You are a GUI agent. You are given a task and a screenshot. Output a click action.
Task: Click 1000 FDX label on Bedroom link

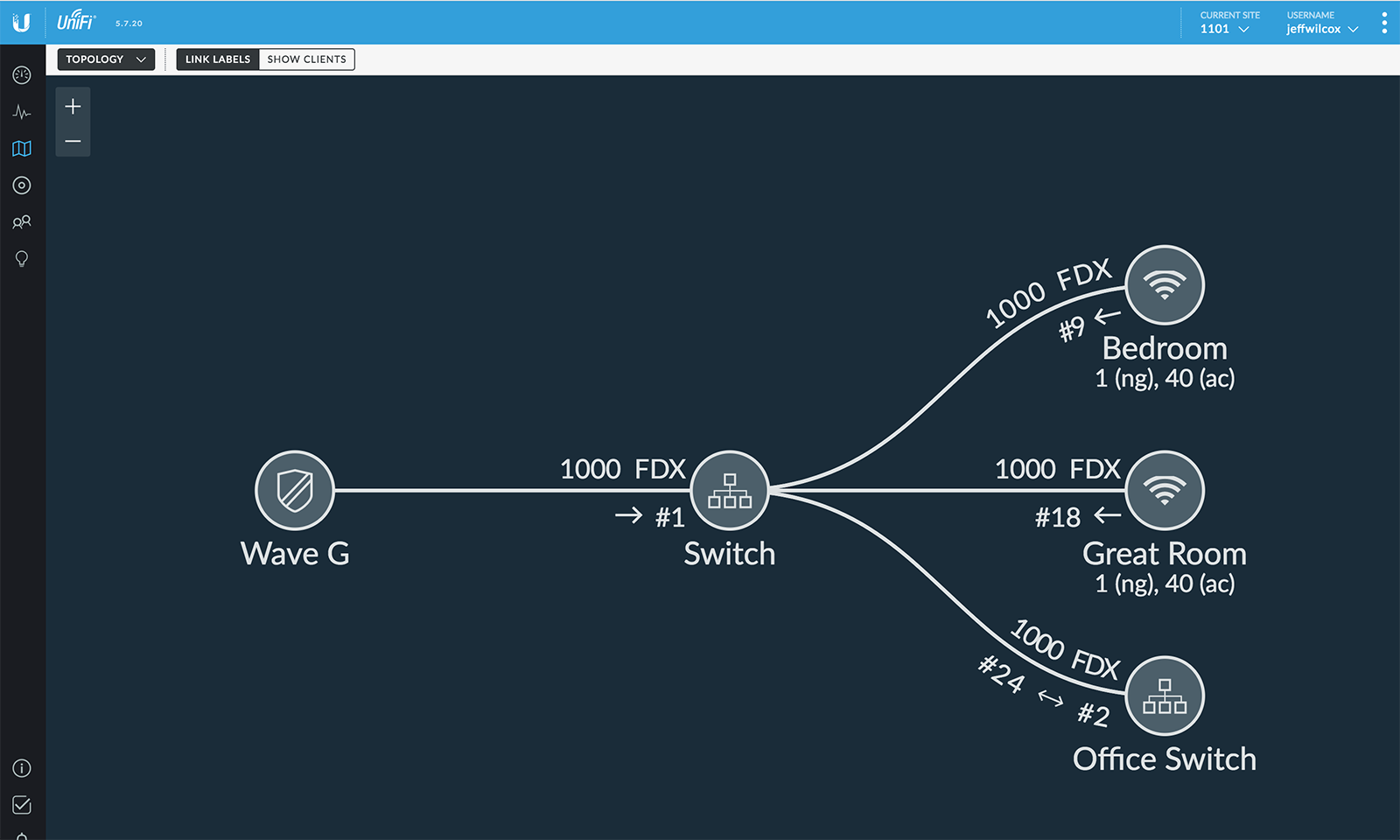[x=1048, y=293]
